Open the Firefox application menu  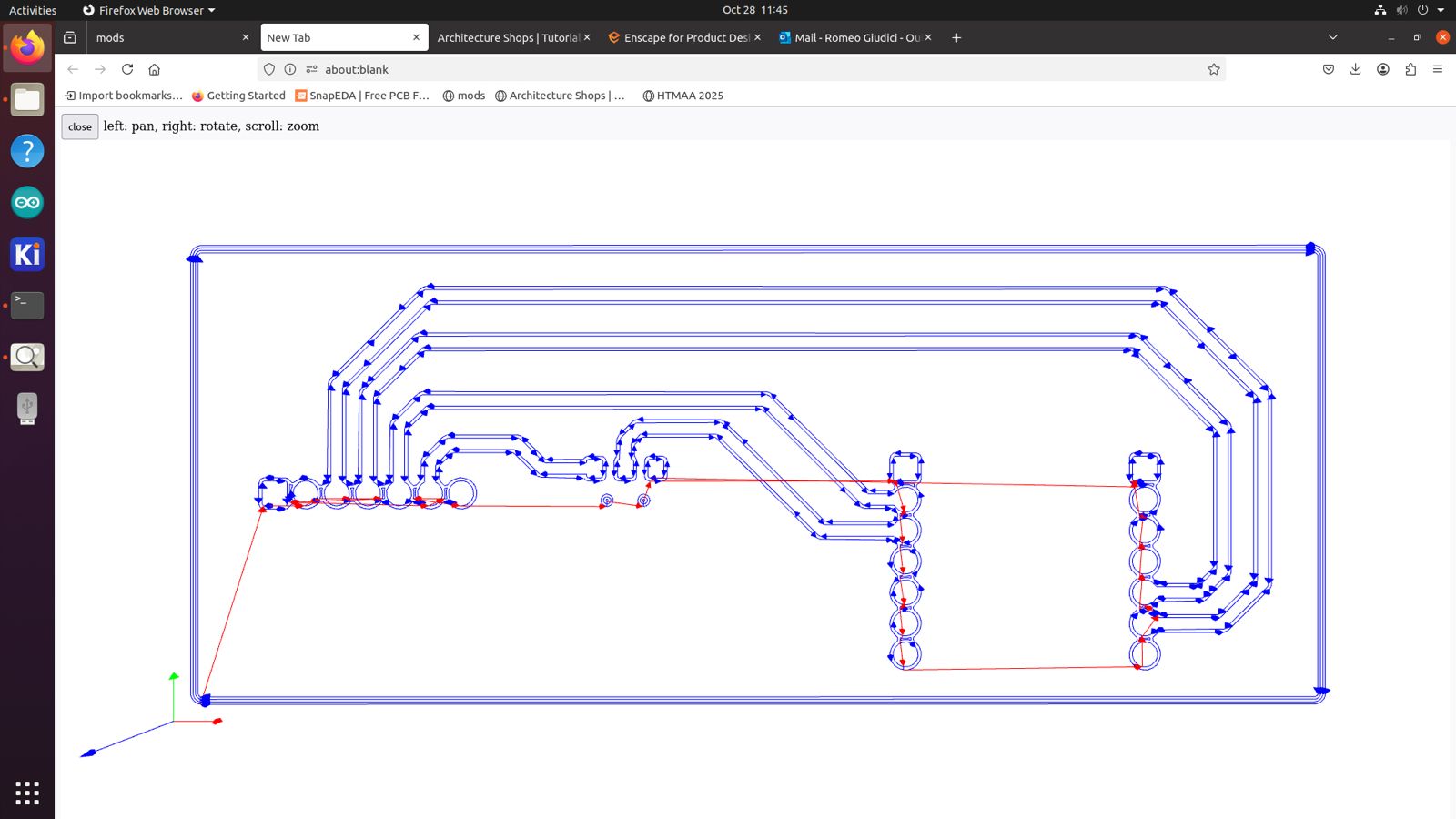tap(1438, 69)
